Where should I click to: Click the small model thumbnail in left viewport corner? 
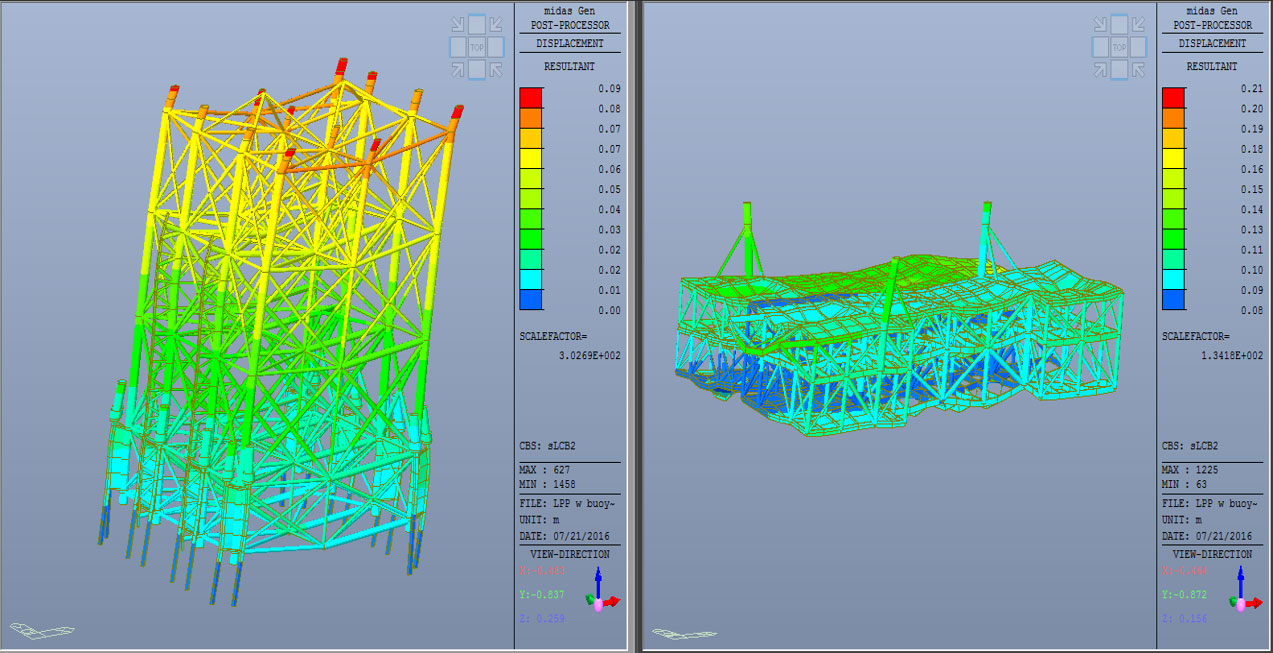(42, 631)
